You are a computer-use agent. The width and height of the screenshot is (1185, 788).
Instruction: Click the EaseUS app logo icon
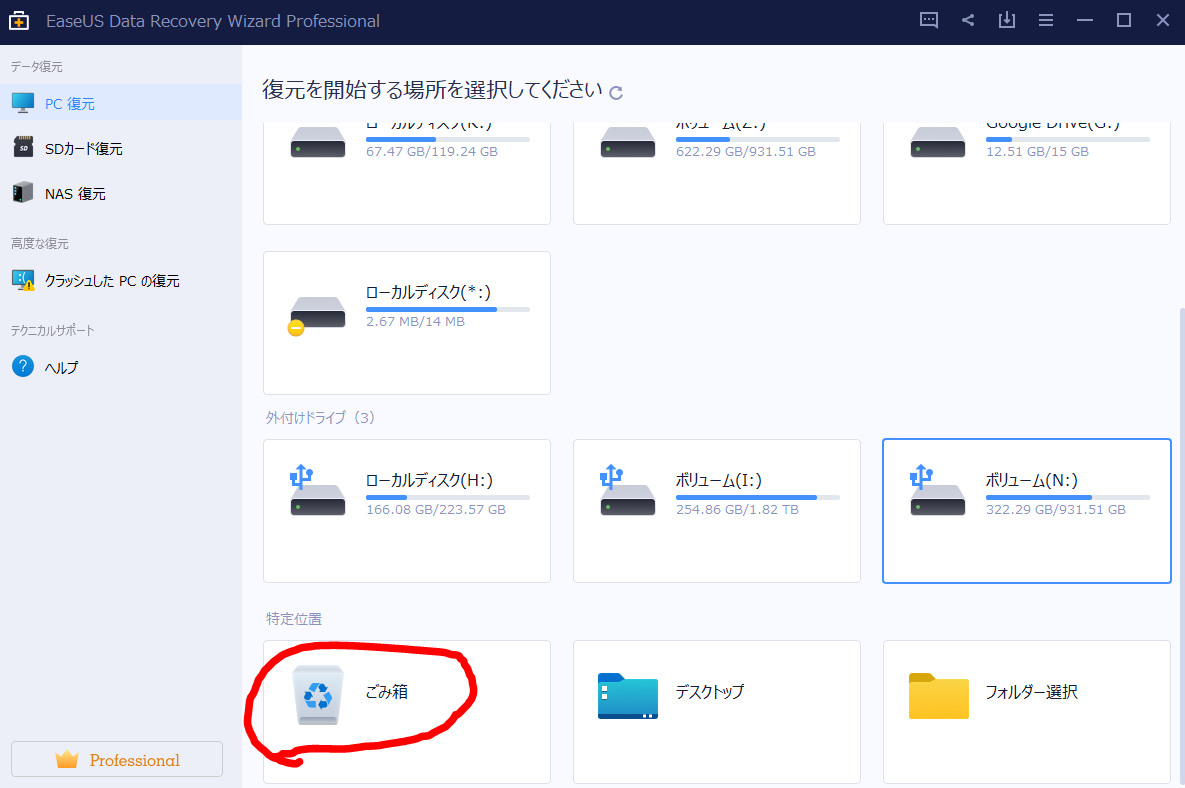click(19, 20)
